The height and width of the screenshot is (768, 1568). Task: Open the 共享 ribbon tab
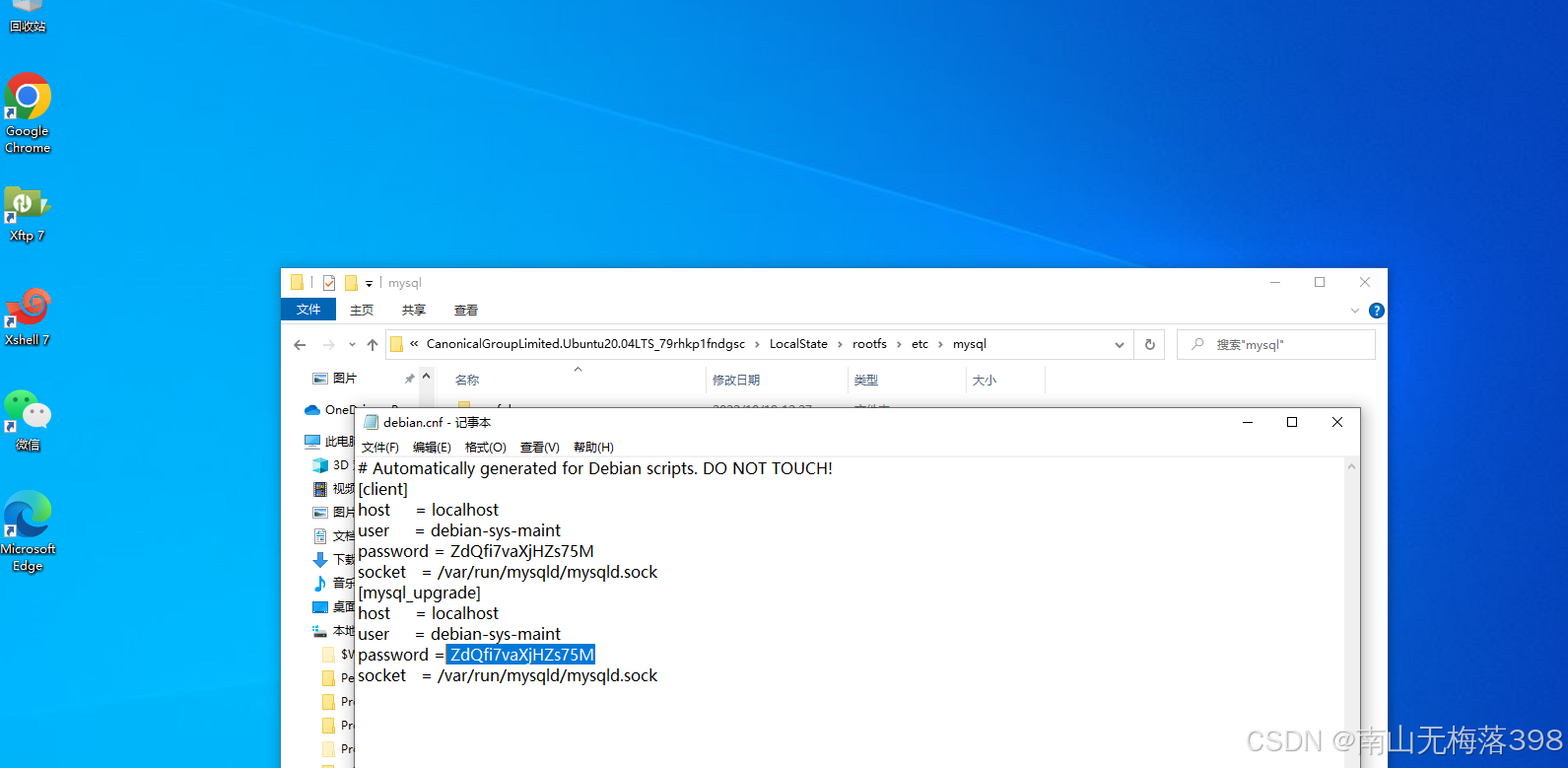point(414,310)
